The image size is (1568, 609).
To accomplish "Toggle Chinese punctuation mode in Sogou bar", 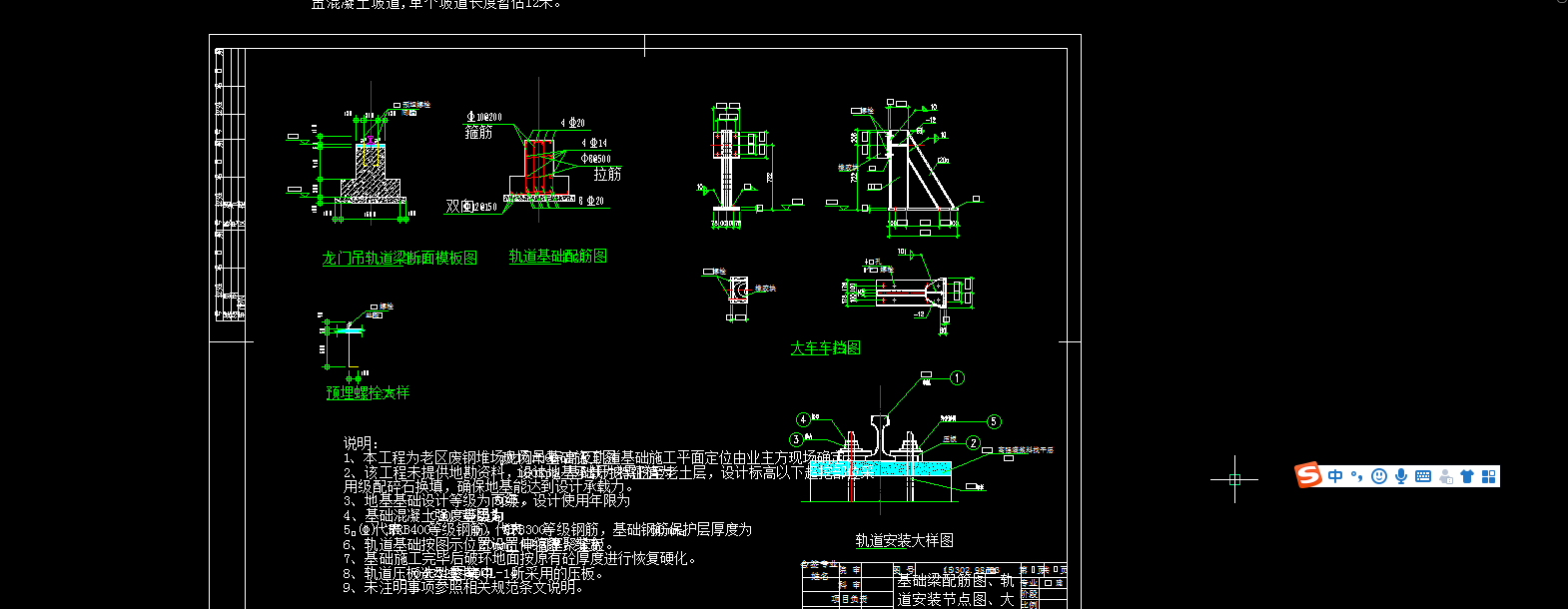I will [x=1357, y=476].
